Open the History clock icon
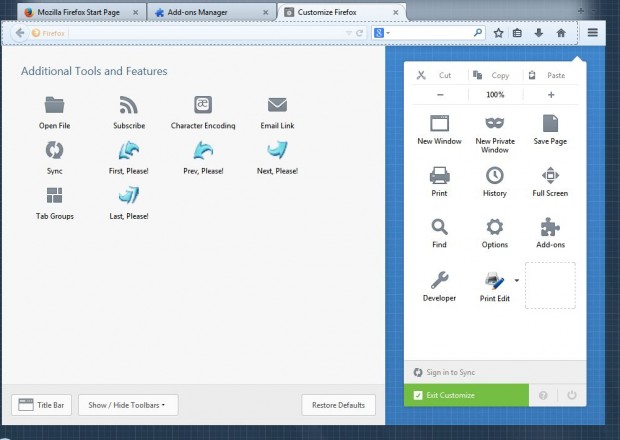This screenshot has height=440, width=620. 495,175
